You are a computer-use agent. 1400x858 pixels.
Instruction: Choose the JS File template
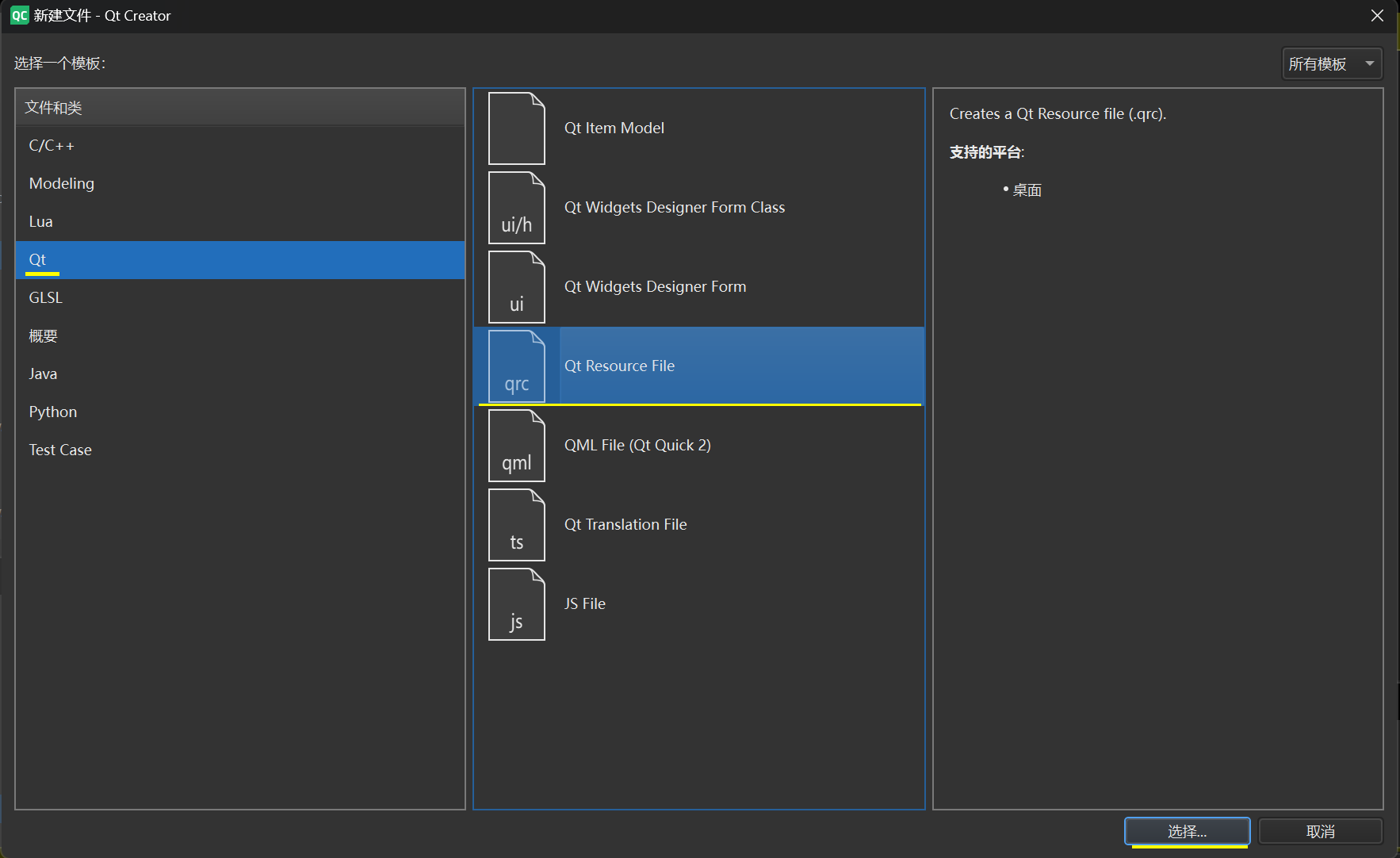coord(699,604)
